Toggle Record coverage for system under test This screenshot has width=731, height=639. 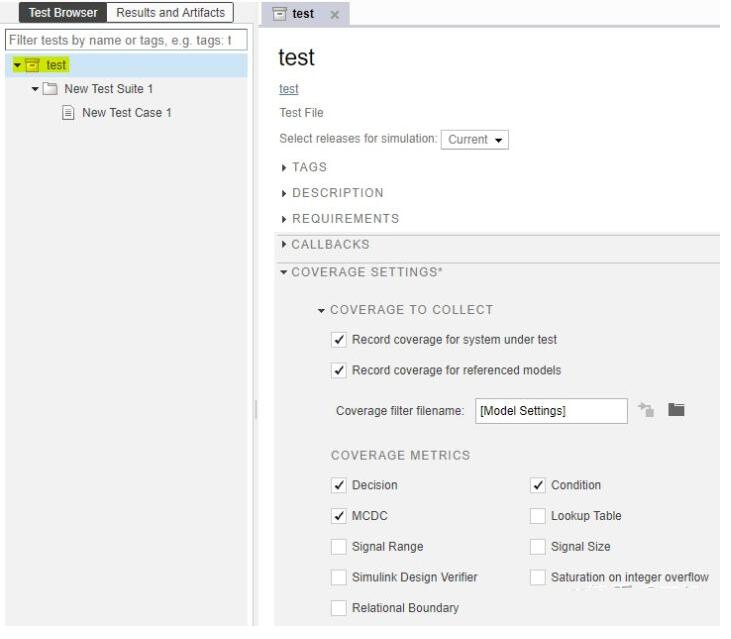pos(339,340)
